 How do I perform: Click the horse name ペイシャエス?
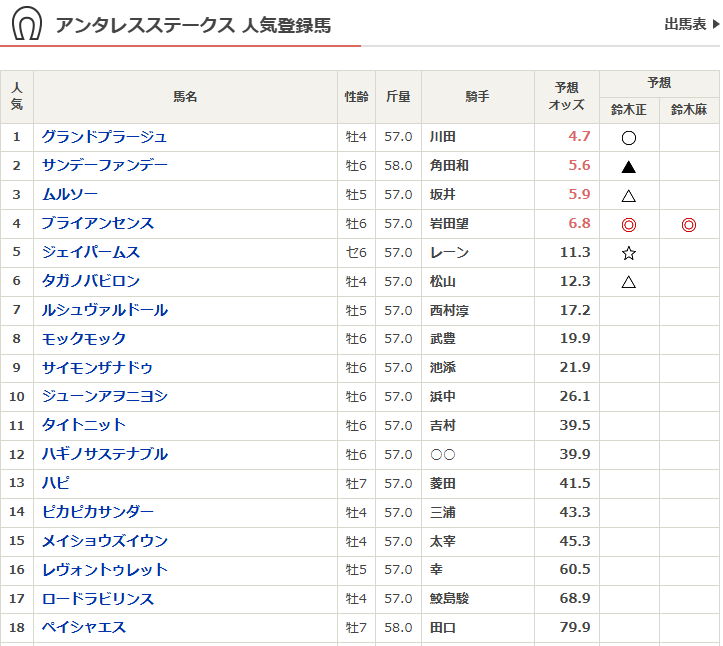84,628
